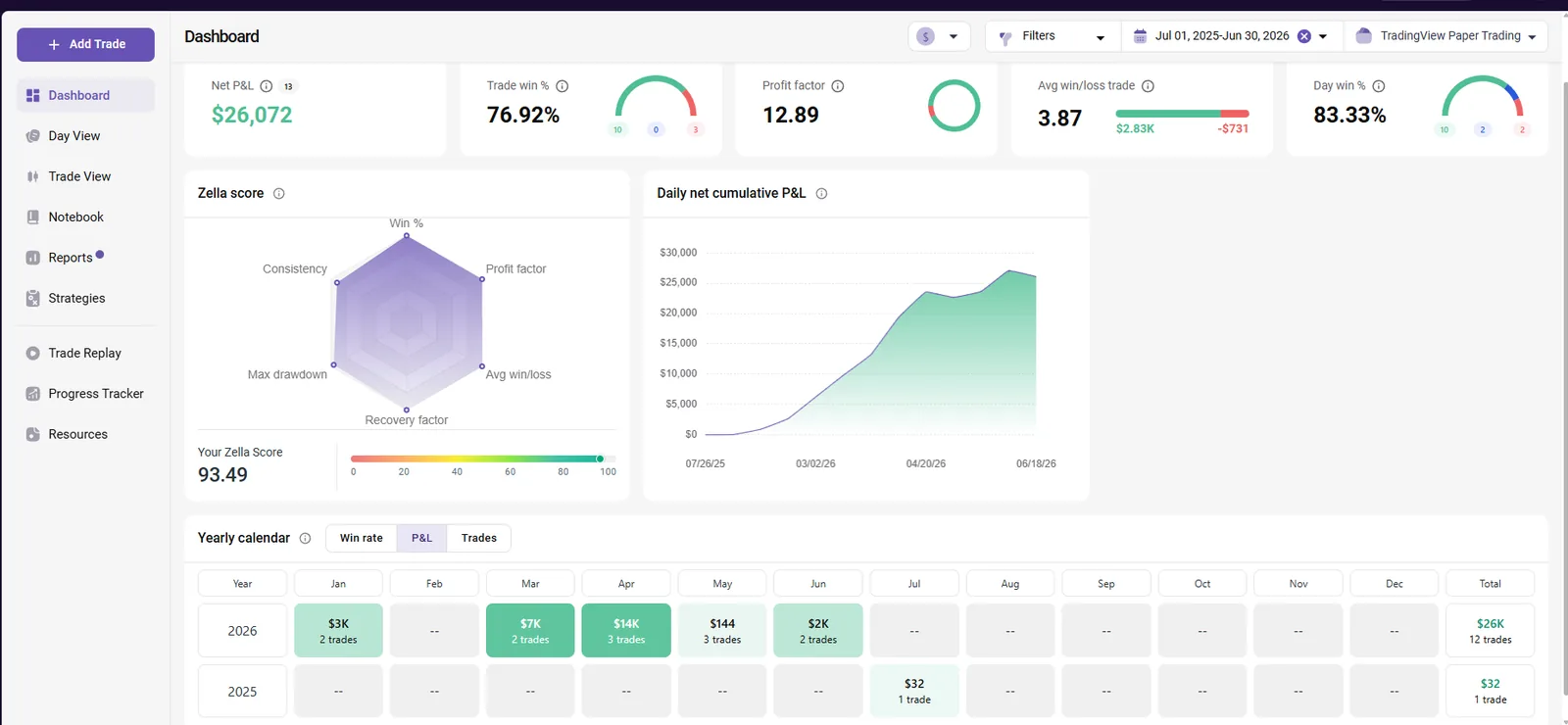This screenshot has height=725, width=1568.
Task: Click the Dashboard grid icon
Action: coord(33,95)
